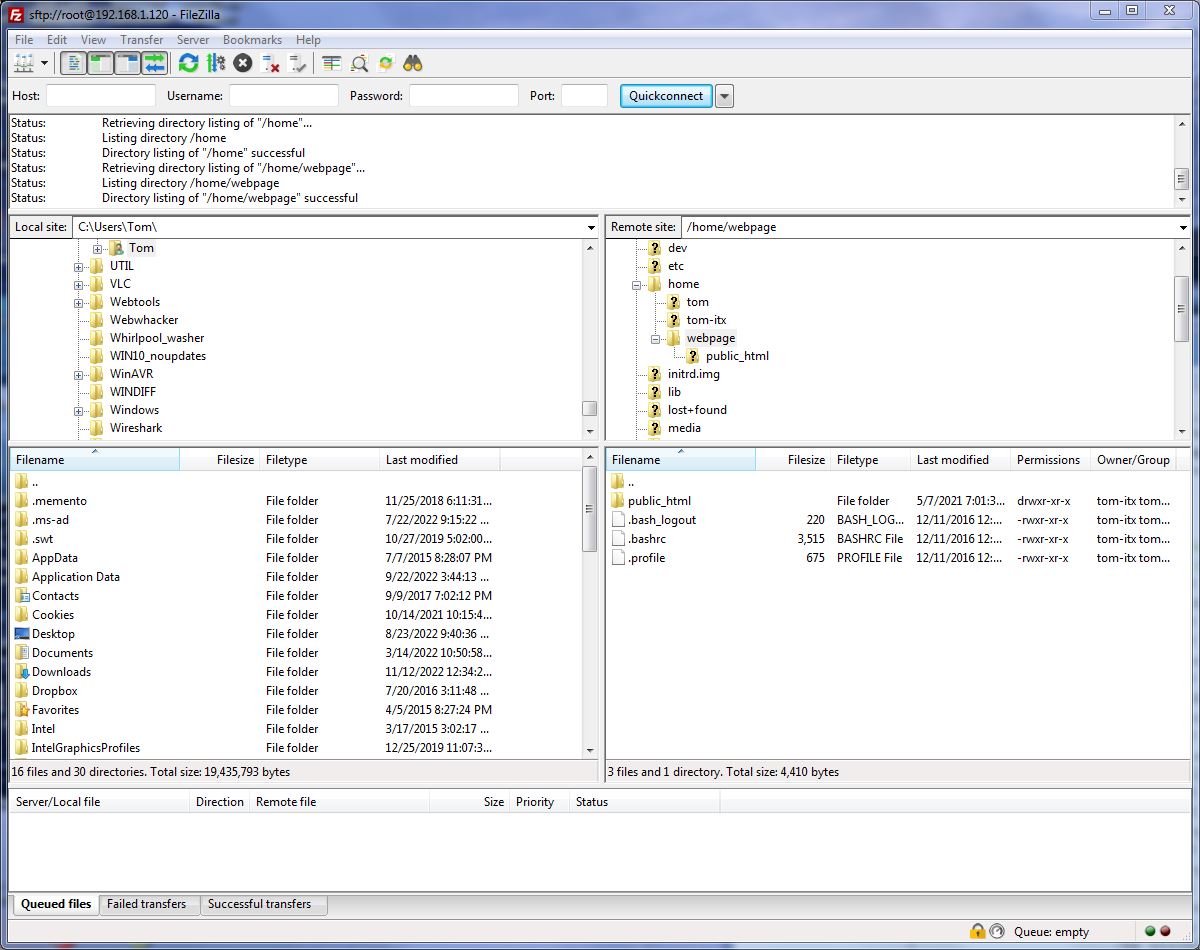Click the encryption lock icon in status bar
This screenshot has width=1200, height=950.
977,931
